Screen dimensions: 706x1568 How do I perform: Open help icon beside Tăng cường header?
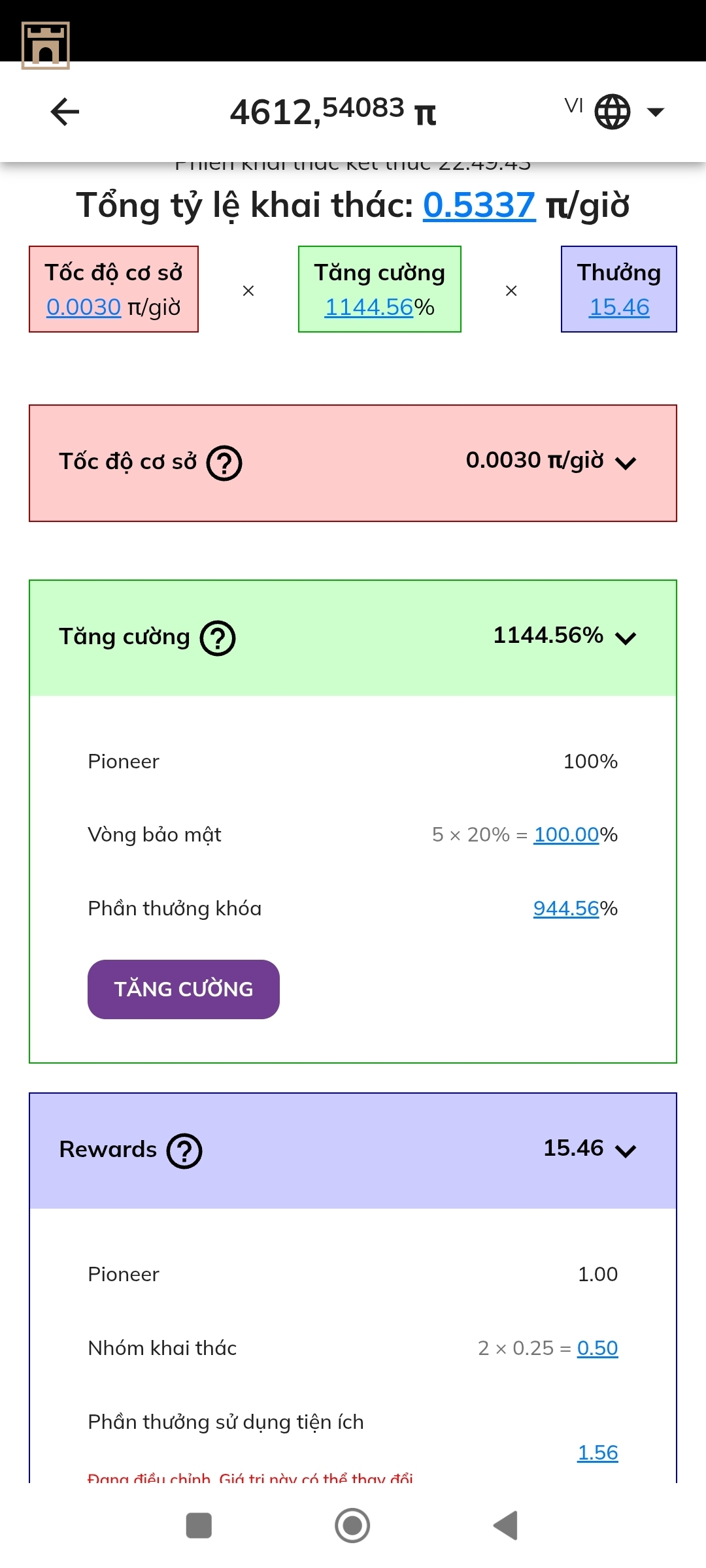(x=218, y=638)
